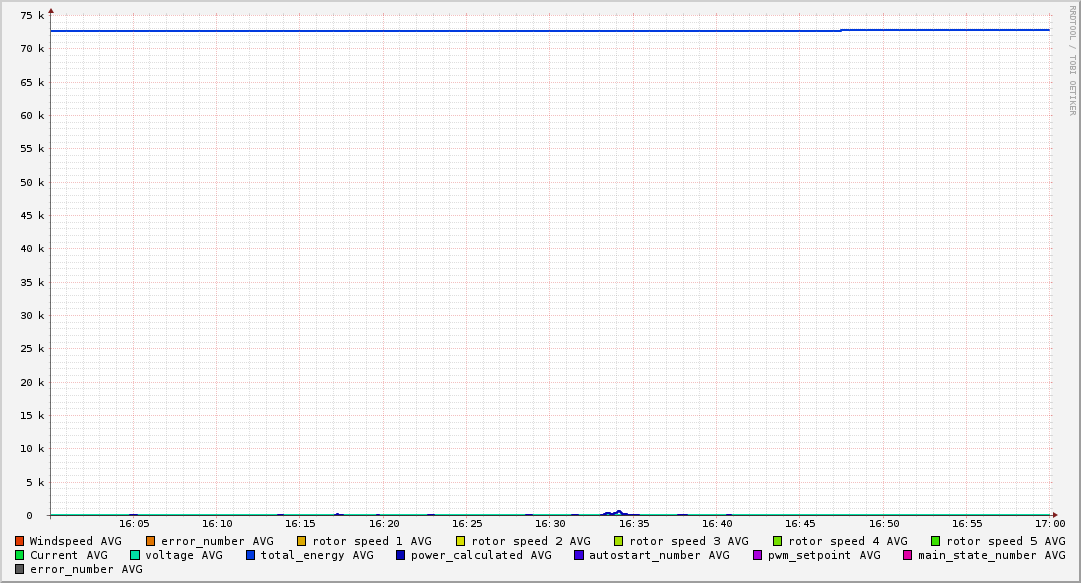Click the rotor speed 3 AVG legend swatch

619,541
